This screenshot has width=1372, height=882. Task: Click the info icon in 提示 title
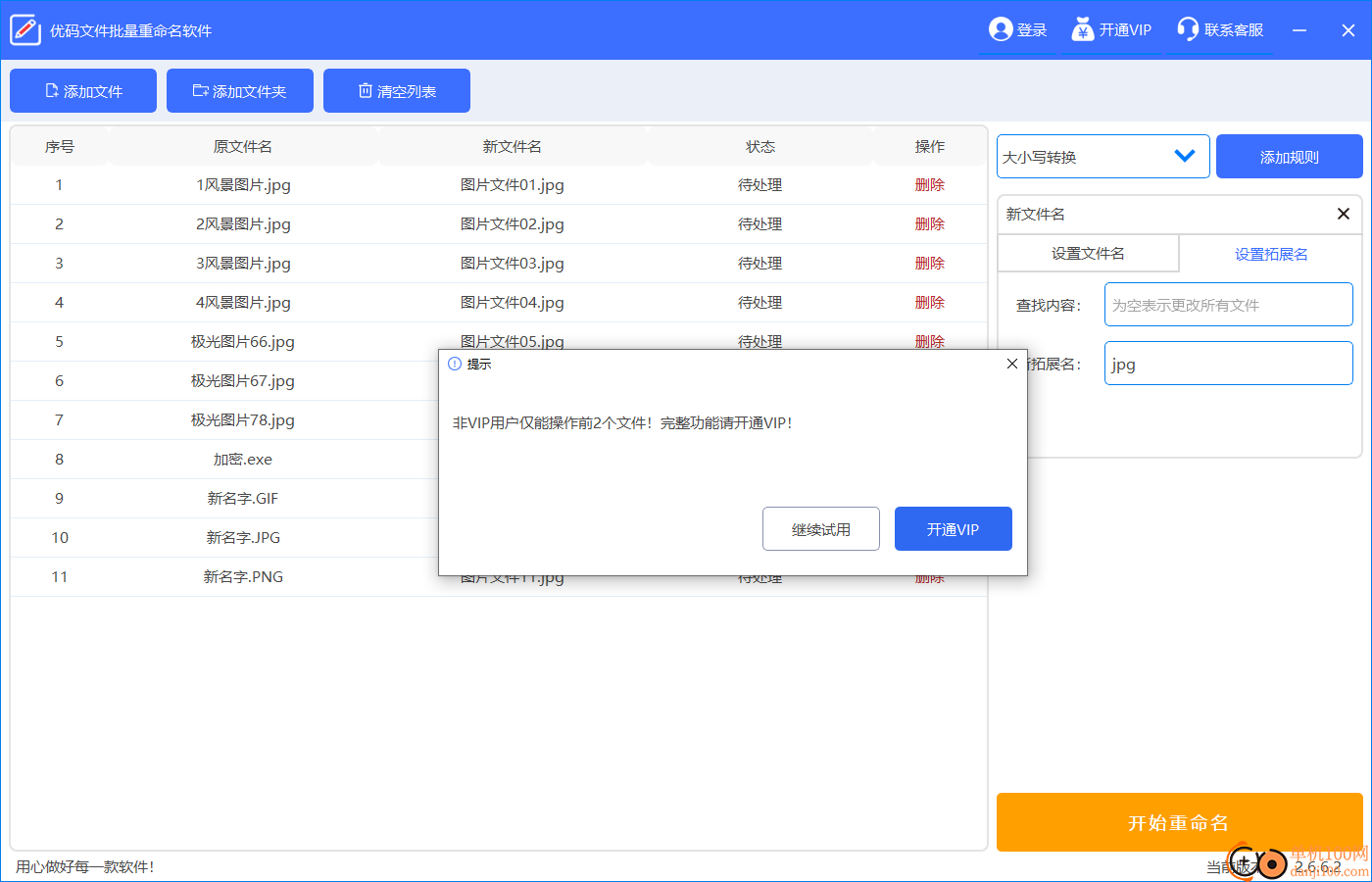point(455,364)
